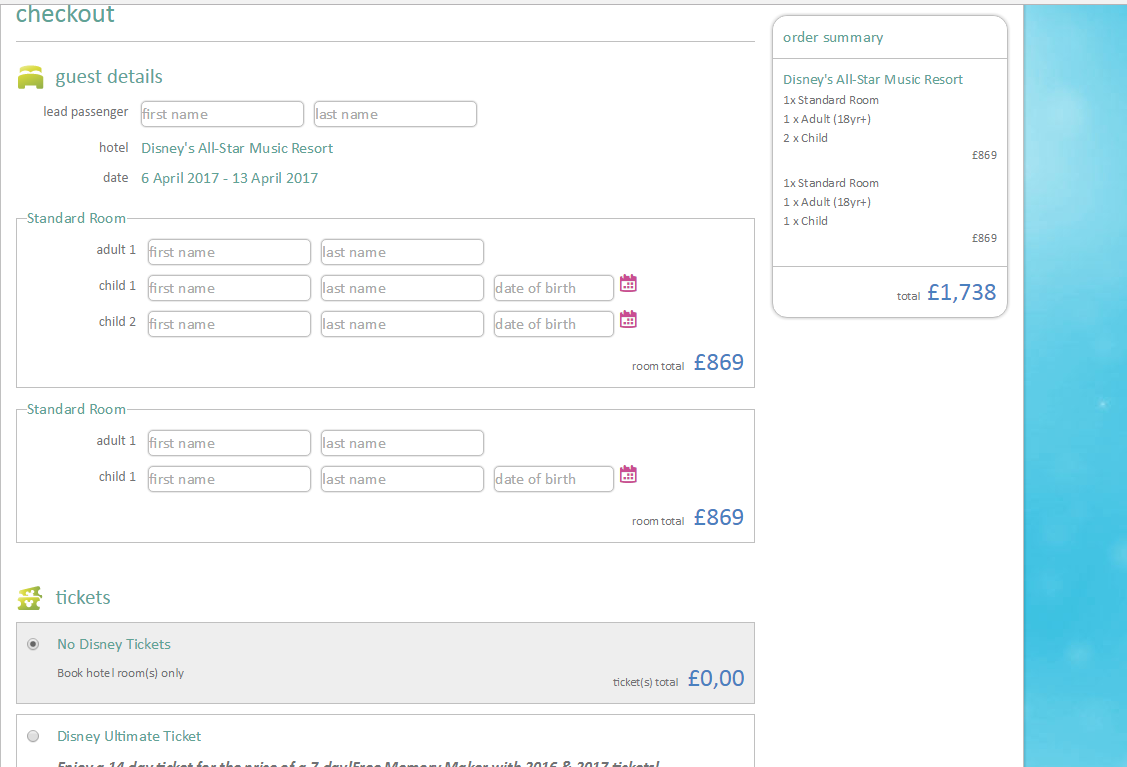Click second room child 1 last name field
The image size is (1127, 767).
click(x=402, y=479)
